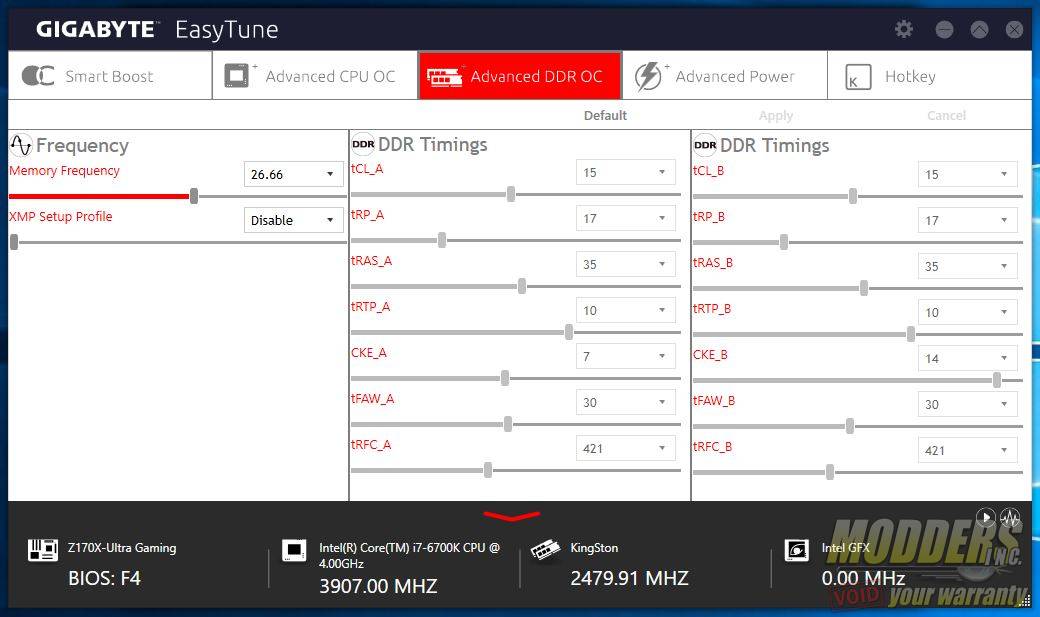Click the Advanced DDR OC memory icon
This screenshot has height=617, width=1040.
444,77
